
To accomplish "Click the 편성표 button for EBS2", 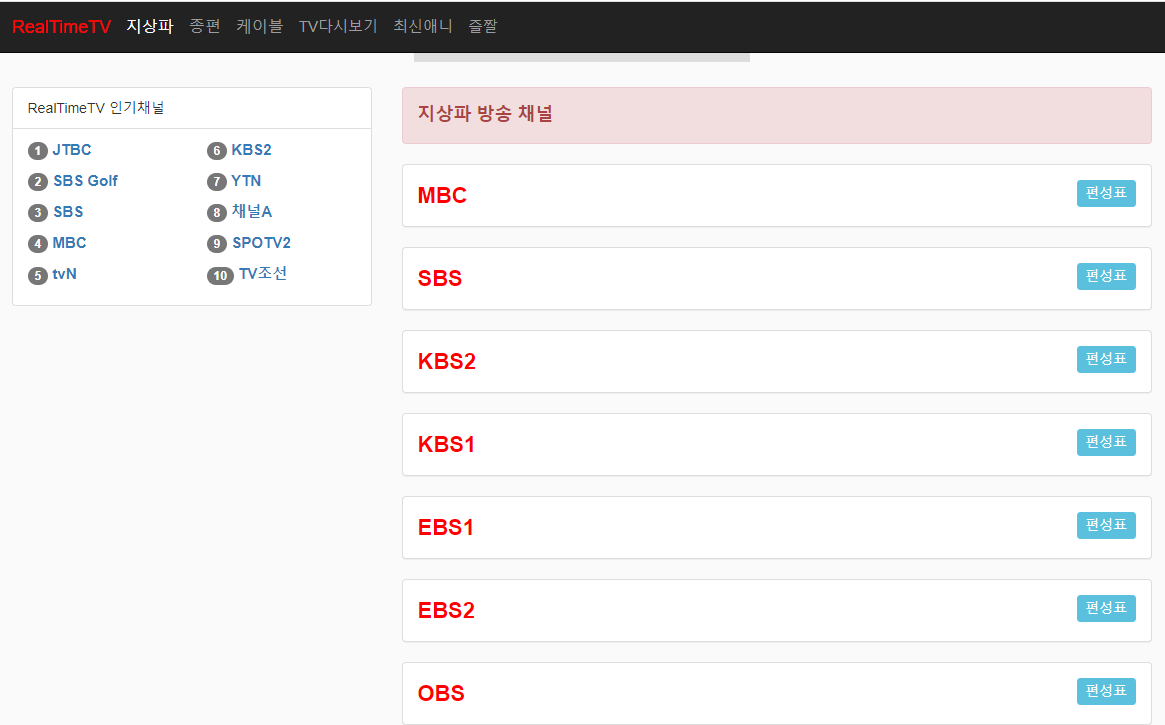I will coord(1106,608).
